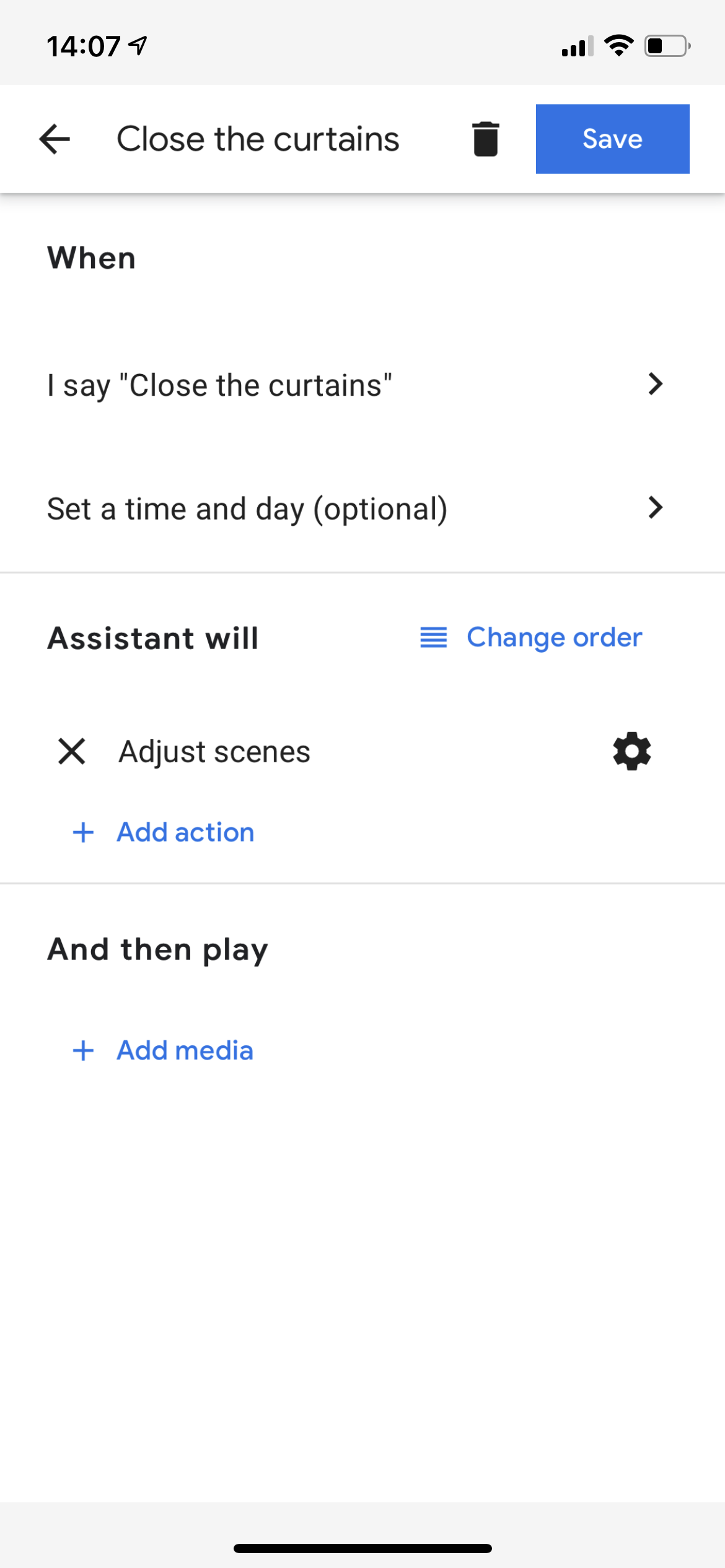
Task: Delete routine with trash icon
Action: pos(485,139)
